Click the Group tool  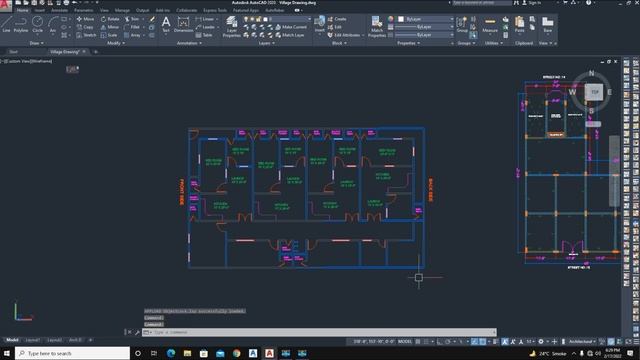(462, 24)
